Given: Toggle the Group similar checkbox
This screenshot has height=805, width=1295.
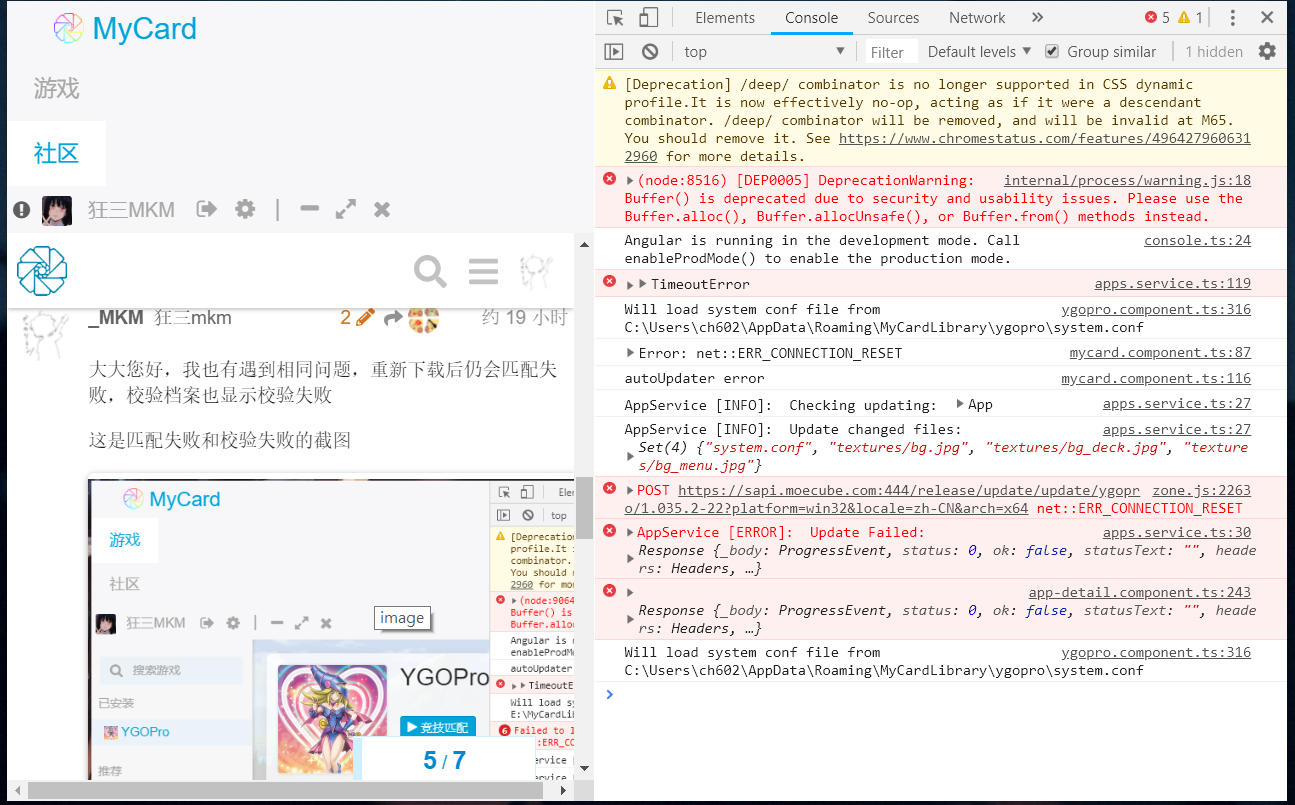Looking at the screenshot, I should [1052, 51].
